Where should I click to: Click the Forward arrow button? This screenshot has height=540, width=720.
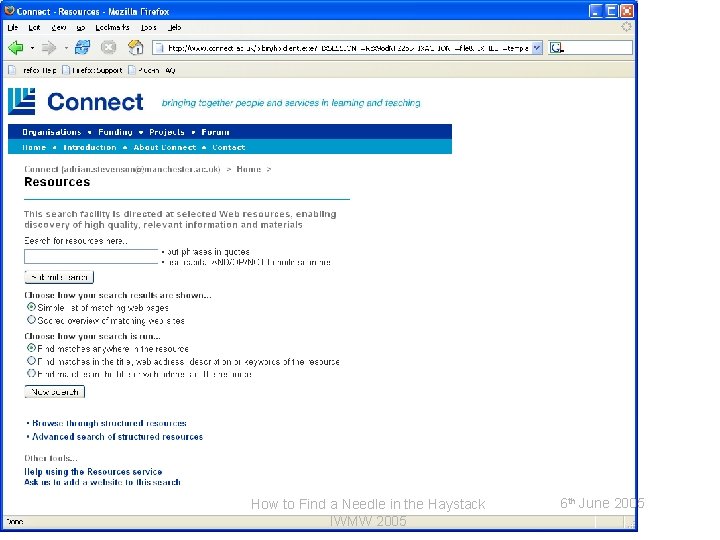(49, 47)
